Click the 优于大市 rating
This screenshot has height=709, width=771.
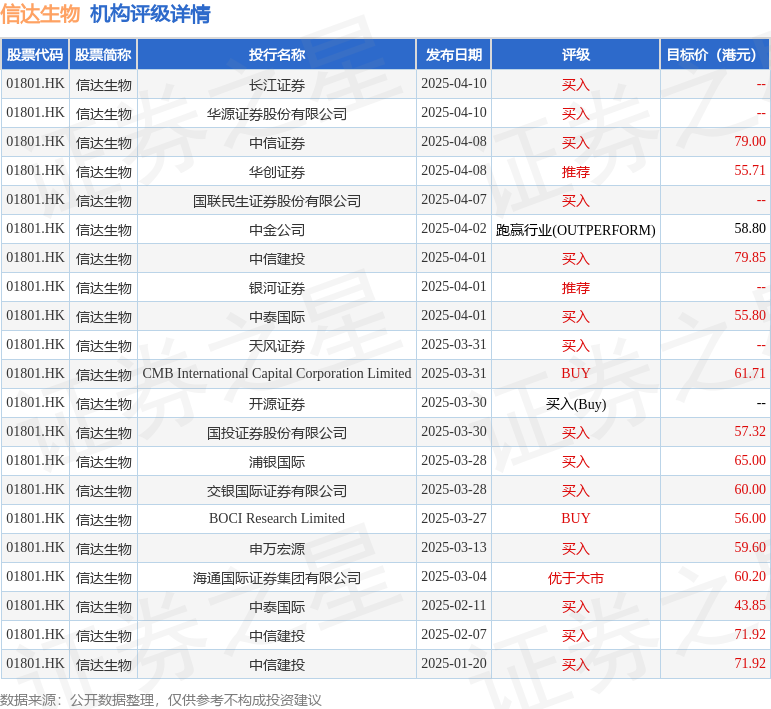(x=576, y=578)
